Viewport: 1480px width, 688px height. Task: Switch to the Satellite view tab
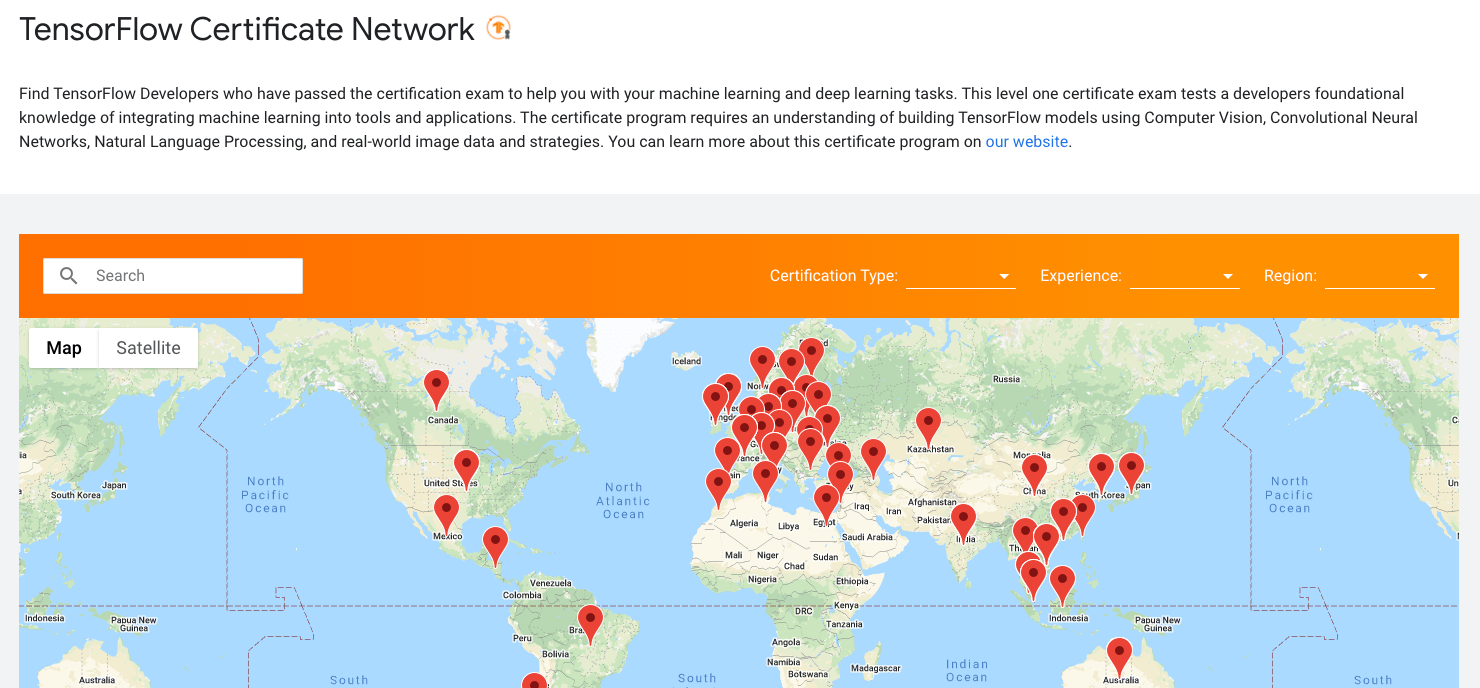[148, 348]
